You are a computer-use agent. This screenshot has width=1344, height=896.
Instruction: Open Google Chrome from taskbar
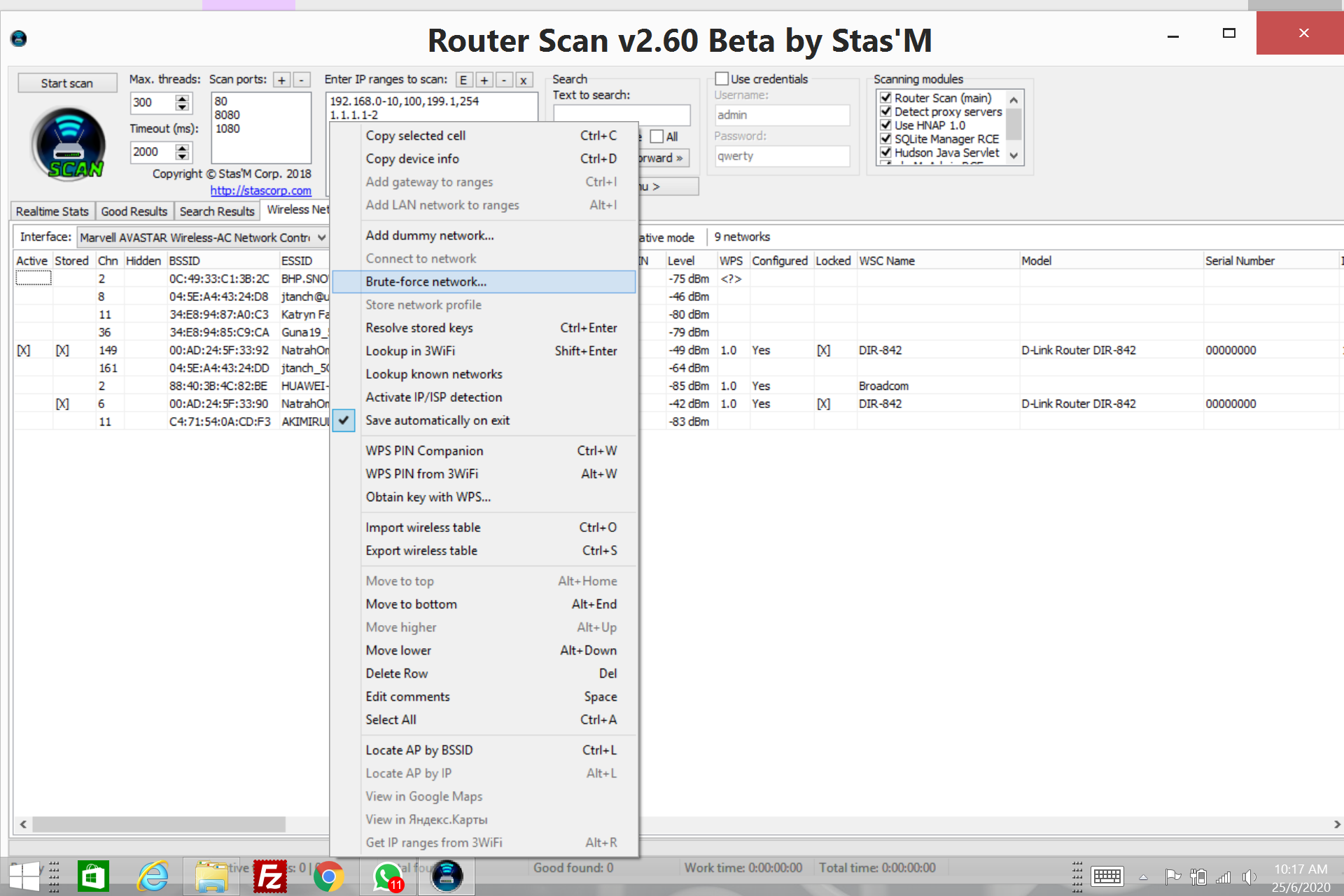pos(328,876)
